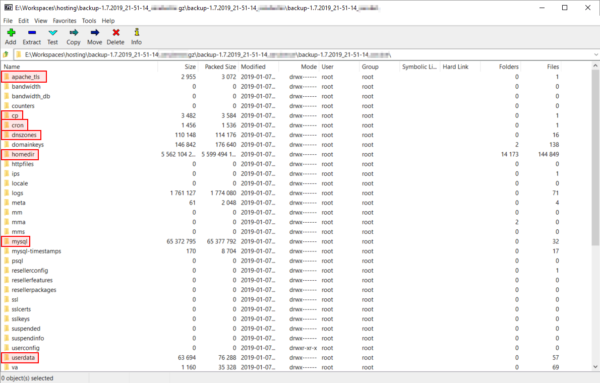
Task: Select the meta folder icon
Action: [x=7, y=202]
